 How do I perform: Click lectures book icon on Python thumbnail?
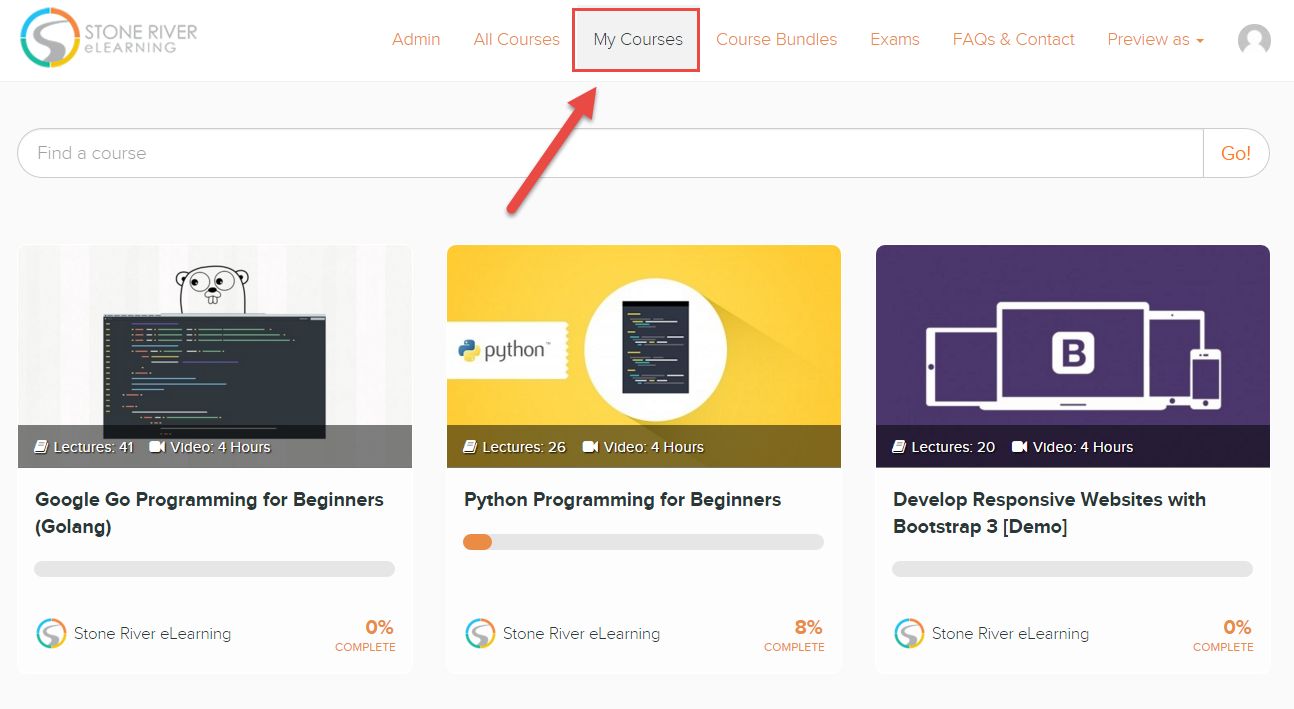coord(470,447)
